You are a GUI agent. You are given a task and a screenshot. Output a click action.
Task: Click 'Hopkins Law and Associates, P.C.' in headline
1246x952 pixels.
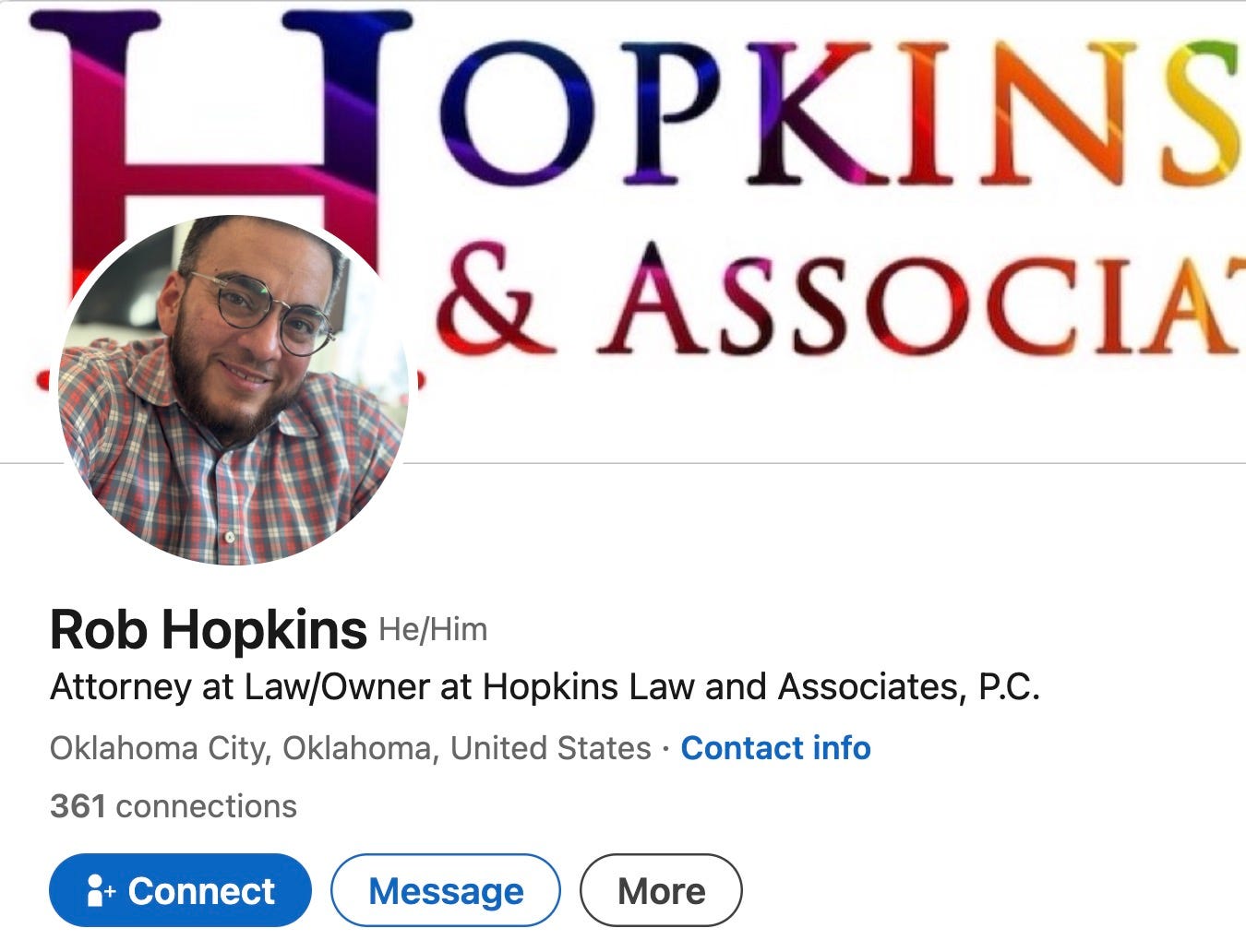[x=761, y=687]
